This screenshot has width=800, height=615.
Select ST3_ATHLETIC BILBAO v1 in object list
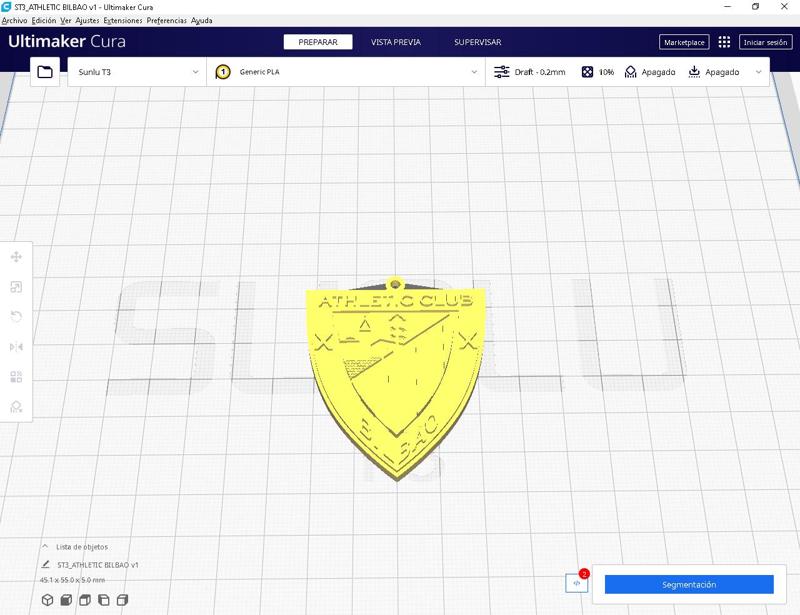click(98, 564)
